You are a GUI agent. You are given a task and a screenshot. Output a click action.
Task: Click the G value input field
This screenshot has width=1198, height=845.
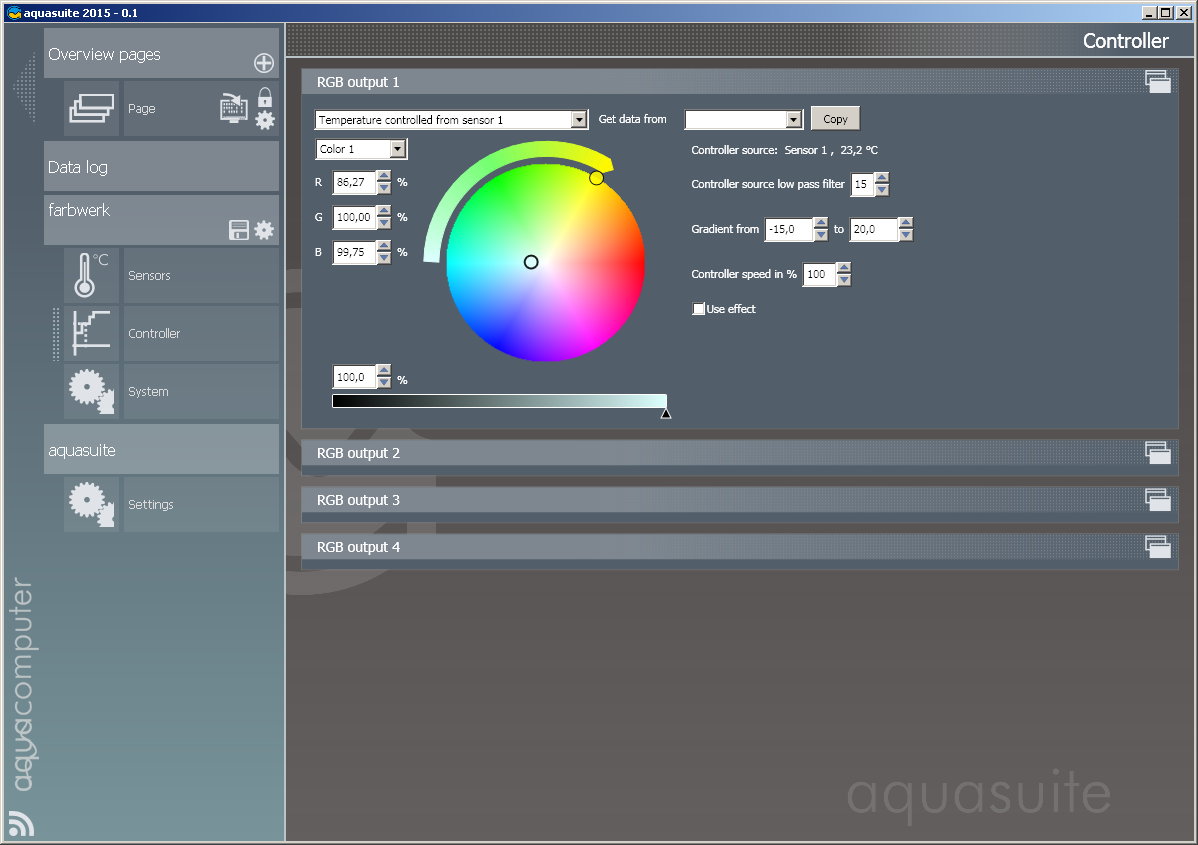(x=355, y=217)
